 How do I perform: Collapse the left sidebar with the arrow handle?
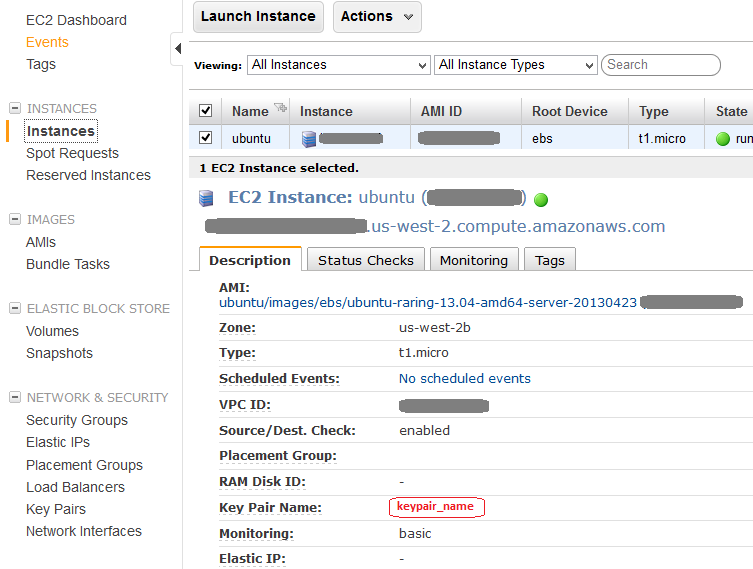coord(177,48)
